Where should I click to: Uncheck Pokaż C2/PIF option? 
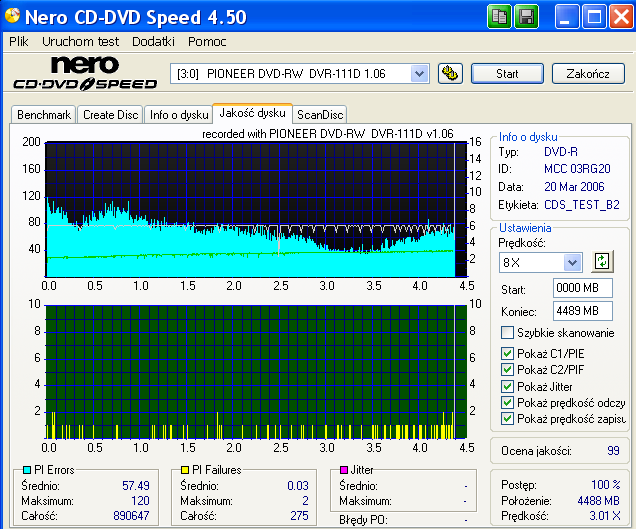[507, 370]
